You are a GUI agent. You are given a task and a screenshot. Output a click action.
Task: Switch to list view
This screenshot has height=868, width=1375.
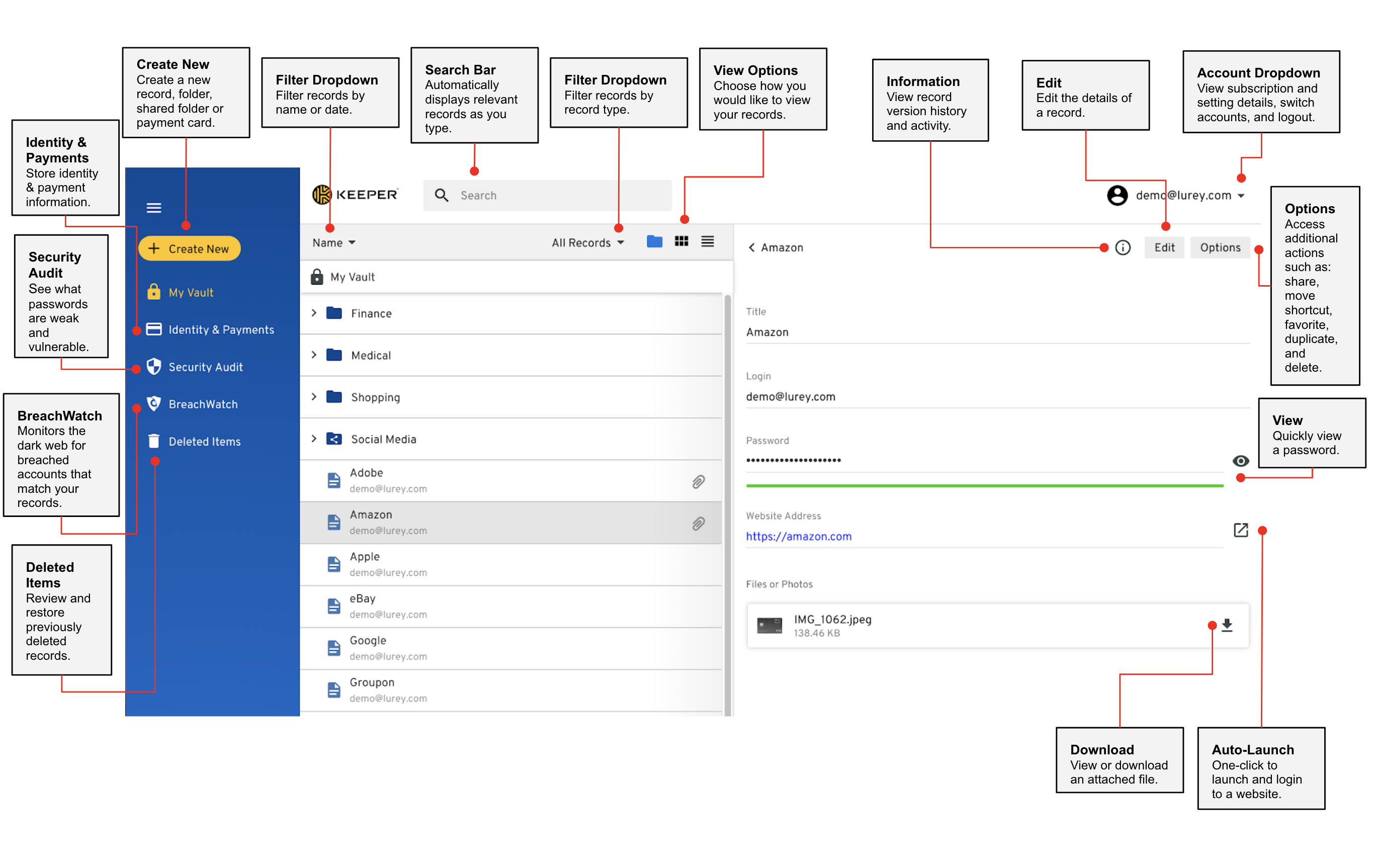pos(708,241)
